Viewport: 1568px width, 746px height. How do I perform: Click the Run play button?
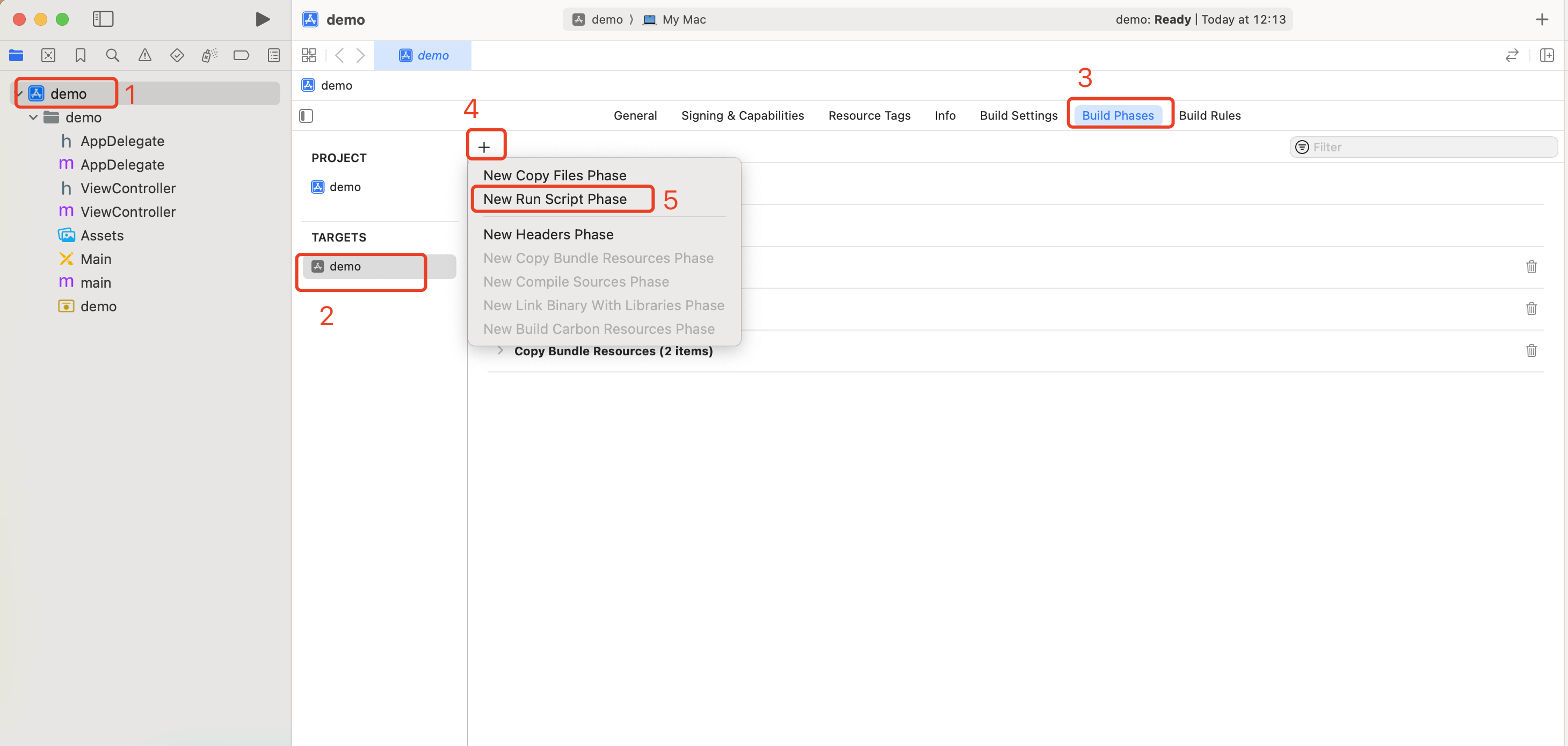click(263, 19)
